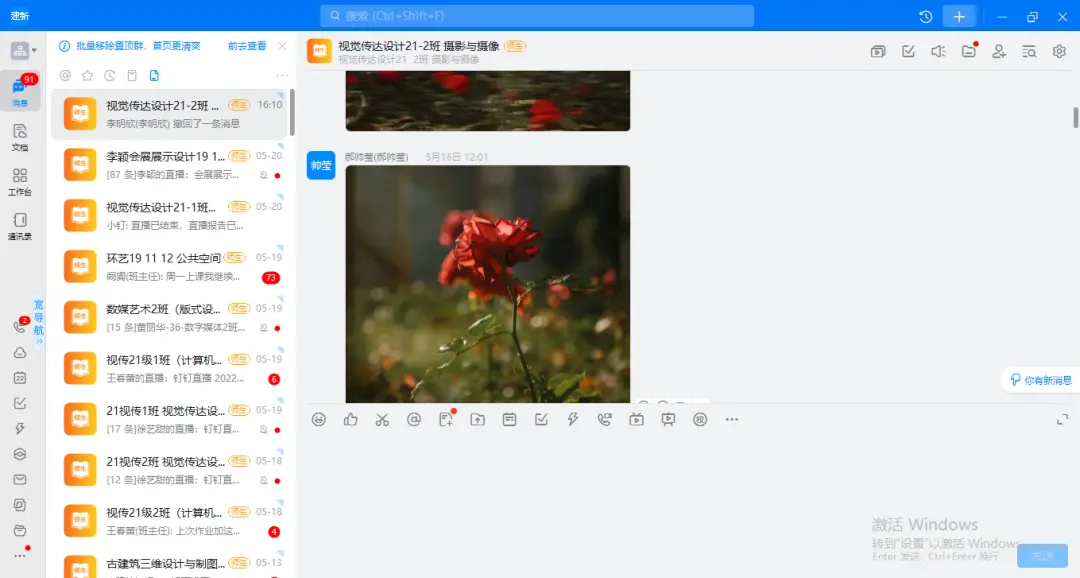The height and width of the screenshot is (578, 1080).
Task: Open chat 视传21级2班 with 4 unread
Action: (171, 522)
